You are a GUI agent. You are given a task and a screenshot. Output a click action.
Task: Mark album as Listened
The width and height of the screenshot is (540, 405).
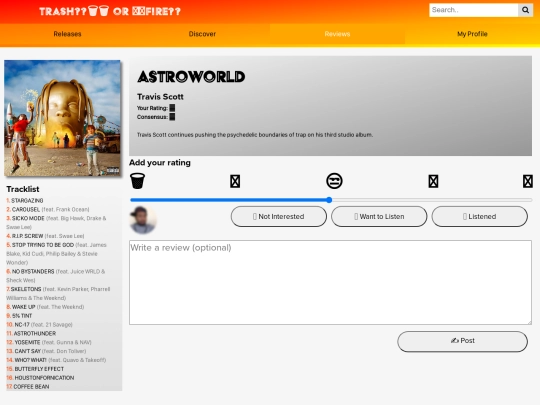click(480, 216)
